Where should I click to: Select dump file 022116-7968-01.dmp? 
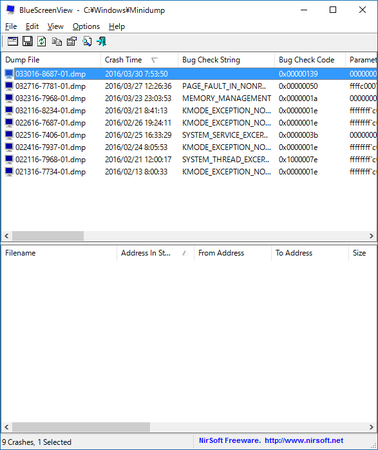(x=50, y=159)
